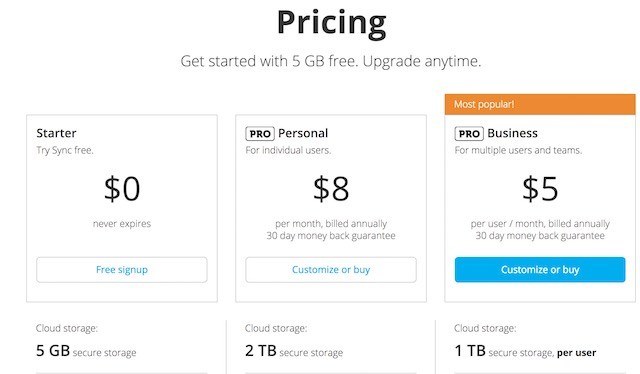Screen dimensions: 640x374
Task: Click Get started with 5 GB free tagline
Action: [331, 61]
